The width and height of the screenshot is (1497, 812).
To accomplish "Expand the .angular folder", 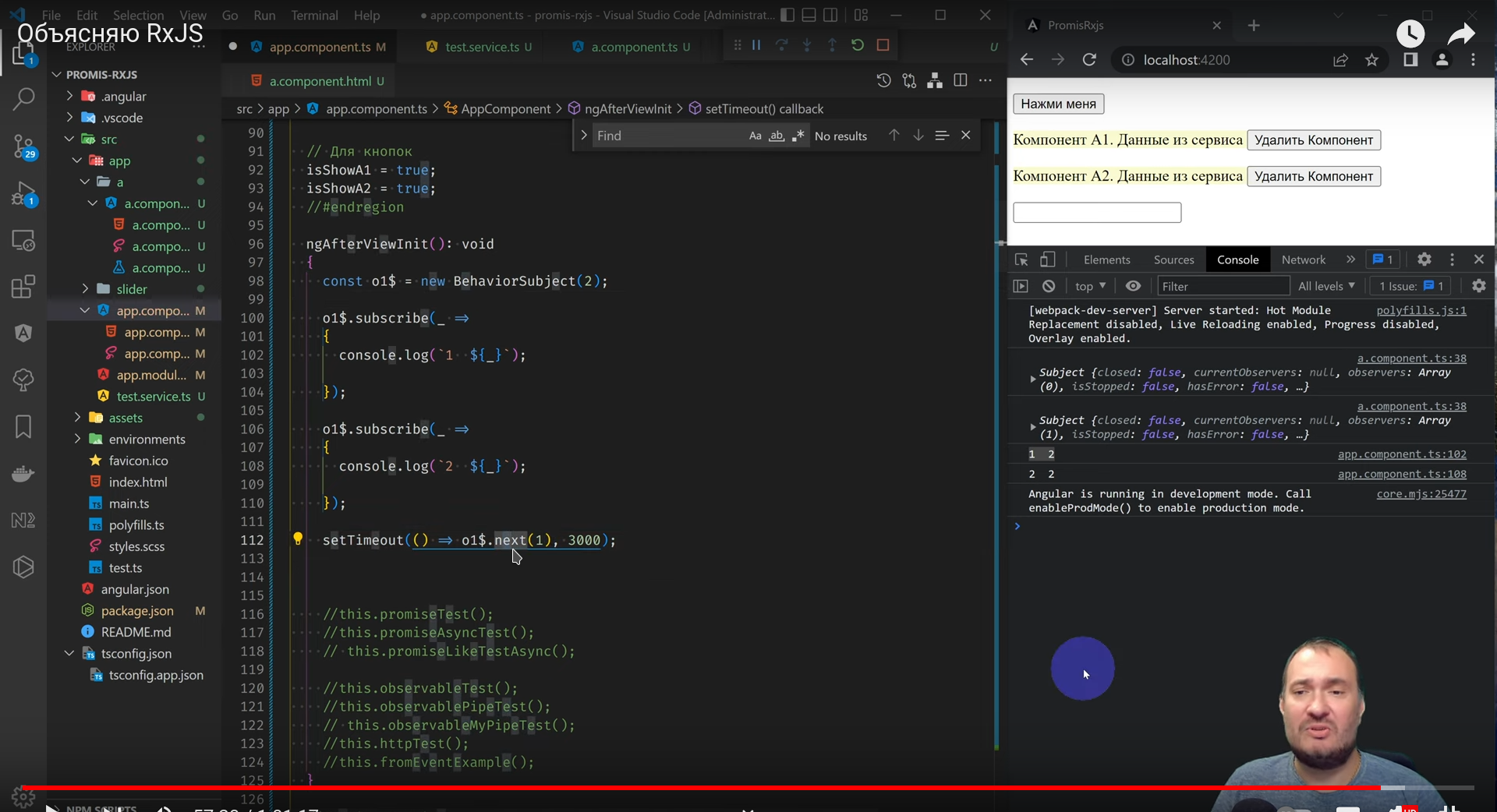I will click(x=69, y=96).
